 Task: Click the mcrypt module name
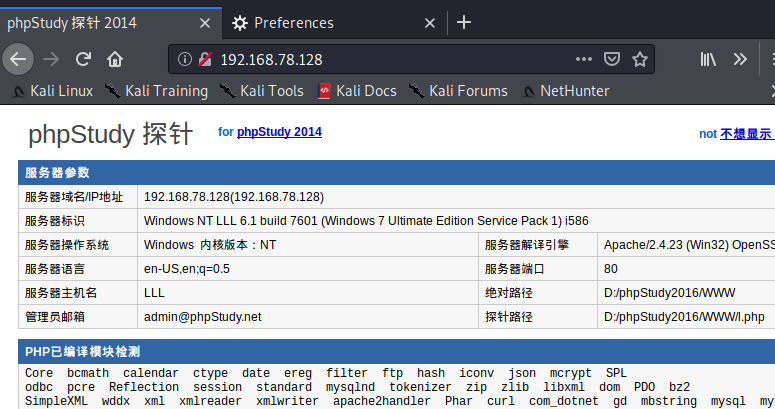[570, 373]
